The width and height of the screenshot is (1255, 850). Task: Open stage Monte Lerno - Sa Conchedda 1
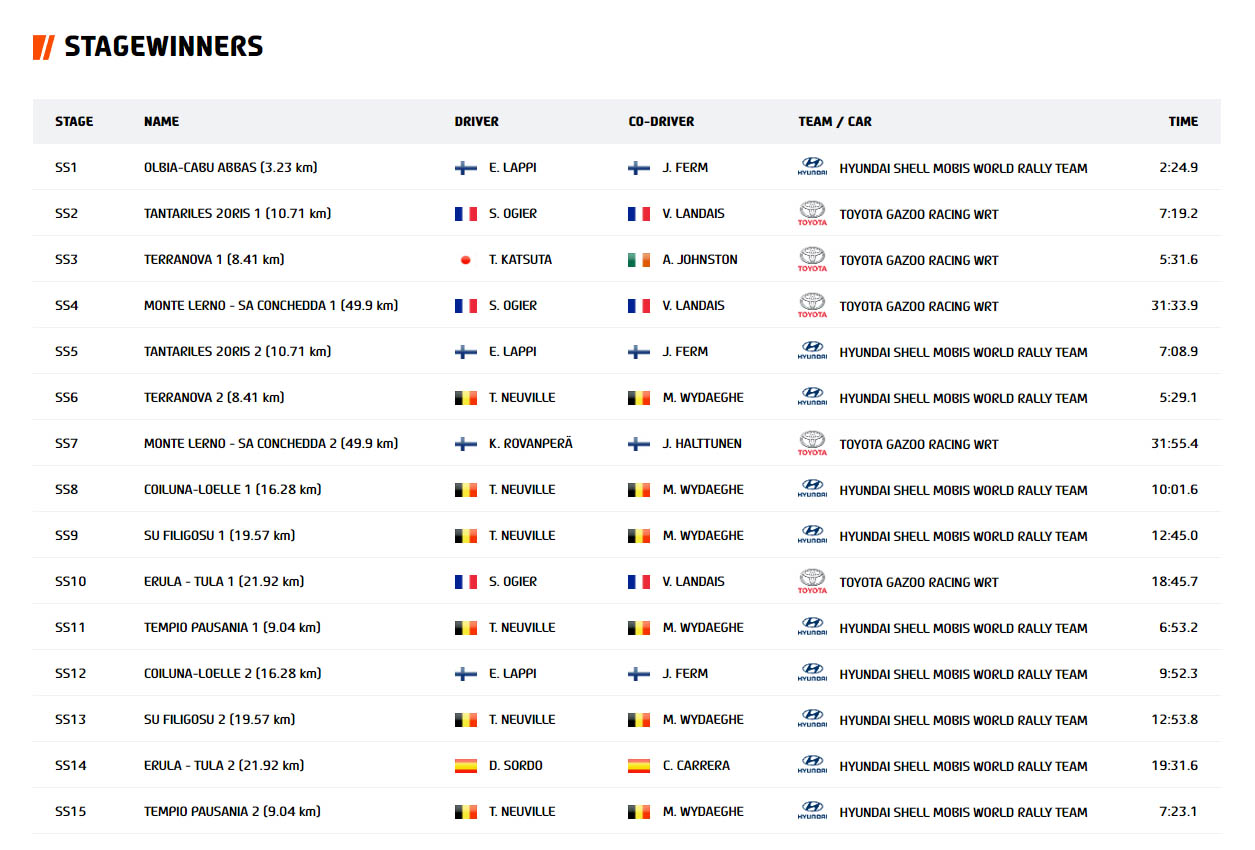point(271,306)
